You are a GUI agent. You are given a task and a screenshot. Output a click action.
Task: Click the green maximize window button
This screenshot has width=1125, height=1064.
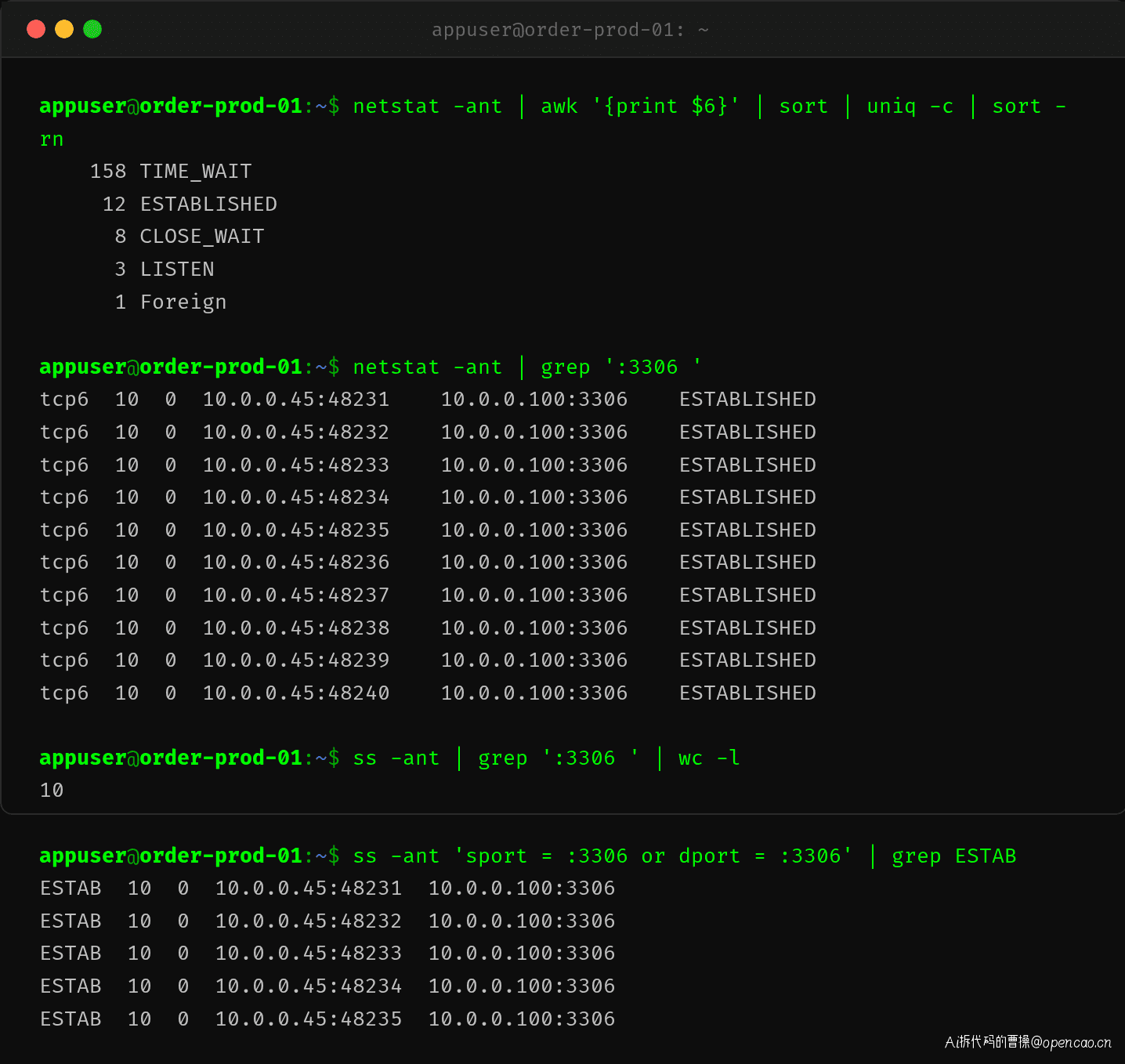click(92, 29)
